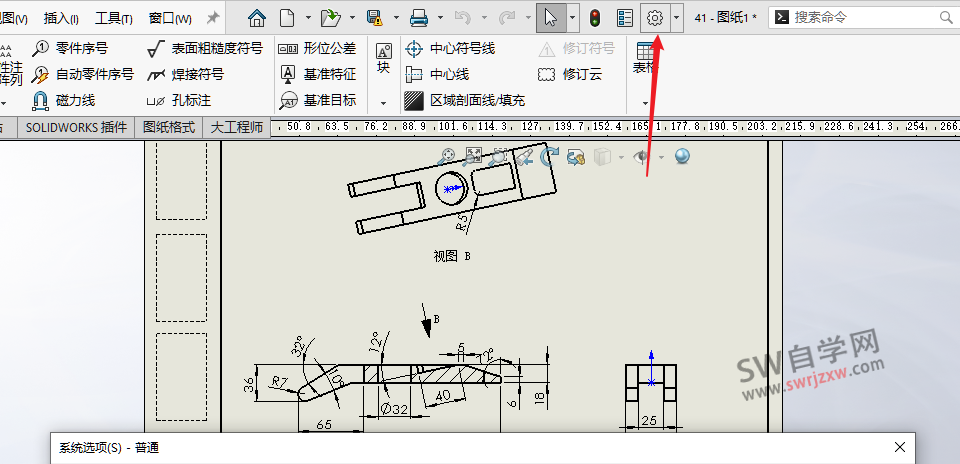Expand the Options gear dropdown arrow
960x464 pixels.
pyautogui.click(x=677, y=17)
